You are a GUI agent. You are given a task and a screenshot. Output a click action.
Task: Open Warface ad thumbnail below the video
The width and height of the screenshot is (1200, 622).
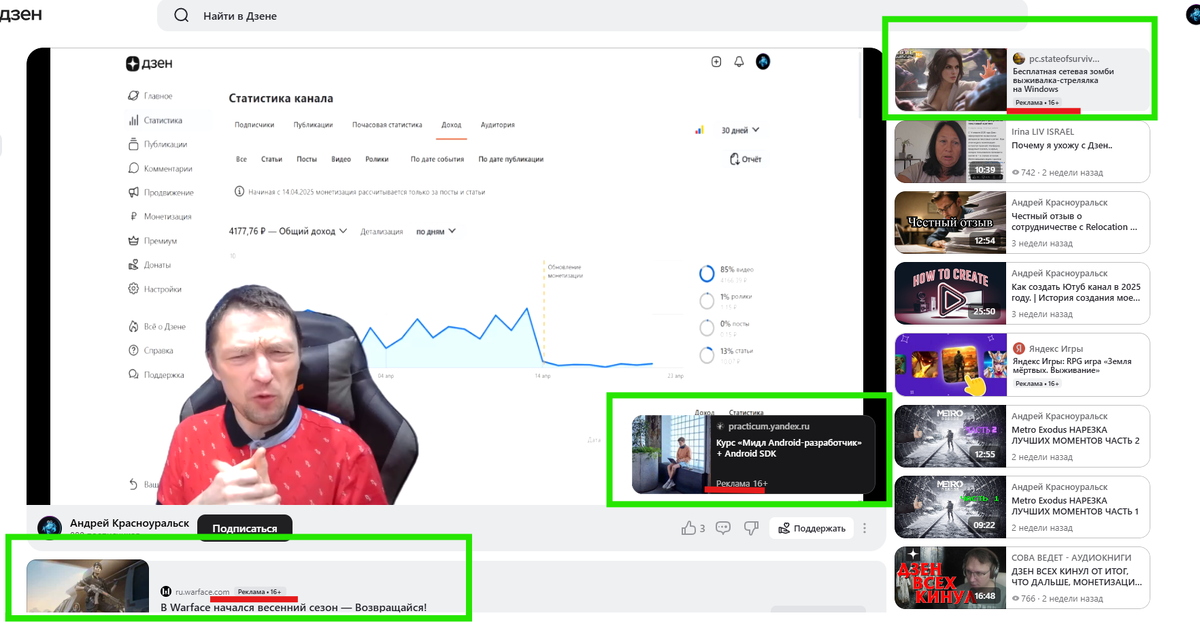(88, 588)
